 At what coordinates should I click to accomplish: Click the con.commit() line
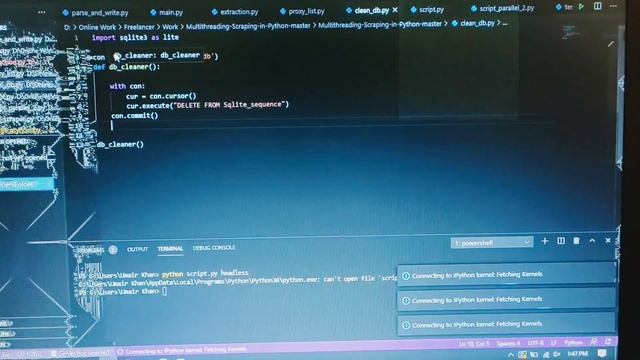(x=134, y=116)
